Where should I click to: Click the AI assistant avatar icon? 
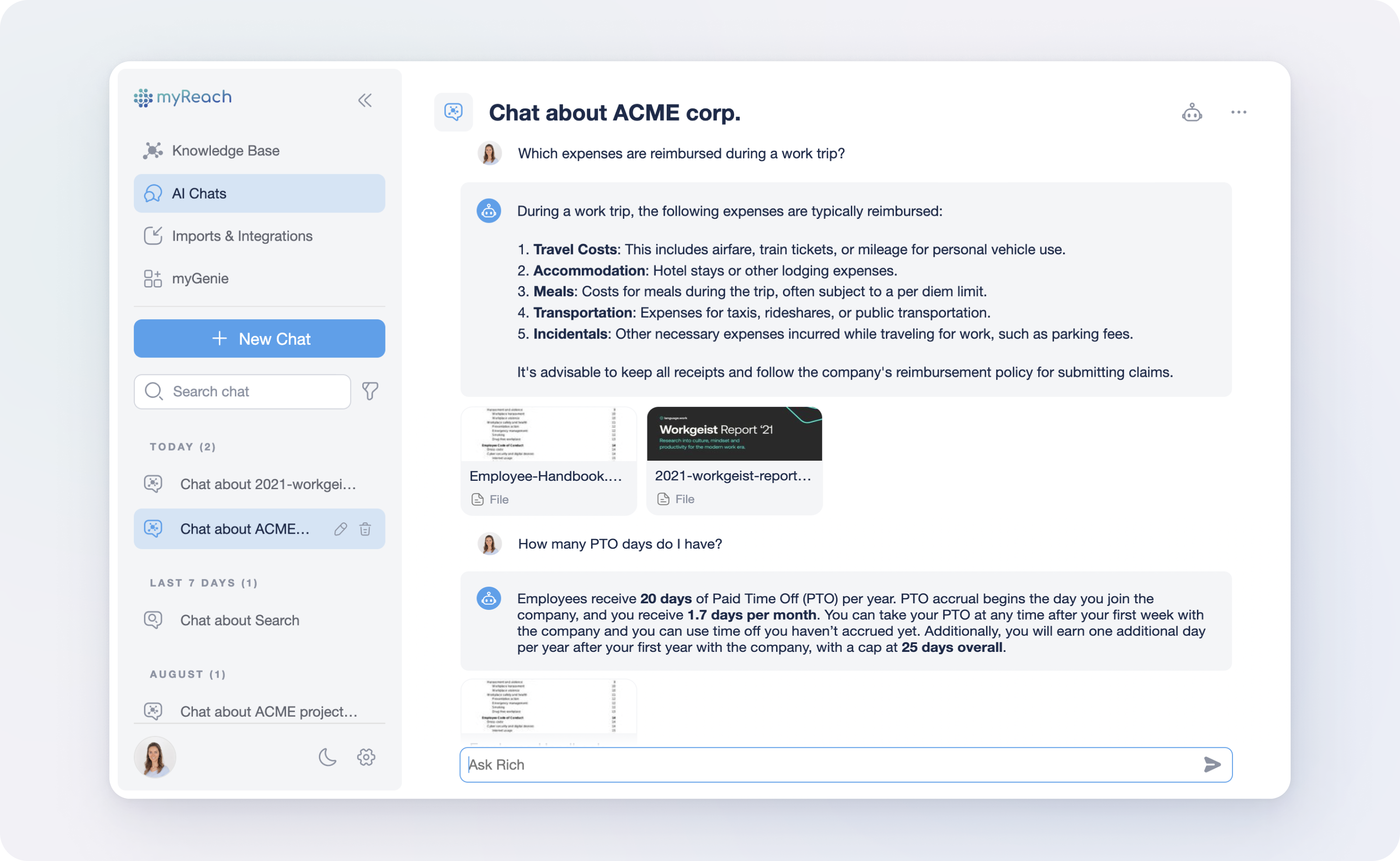tap(1192, 112)
